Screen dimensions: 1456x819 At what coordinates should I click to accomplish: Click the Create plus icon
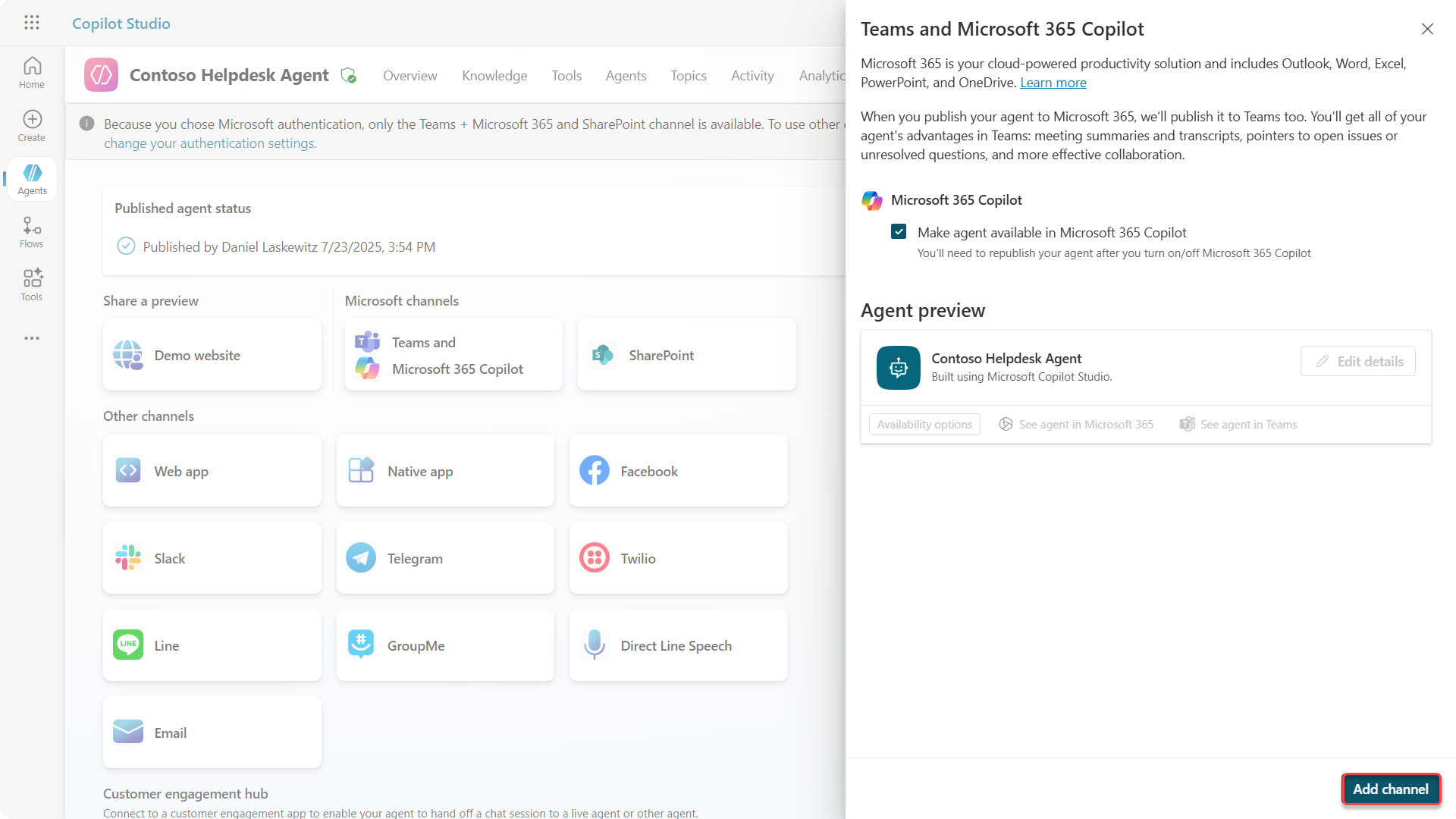[x=32, y=120]
